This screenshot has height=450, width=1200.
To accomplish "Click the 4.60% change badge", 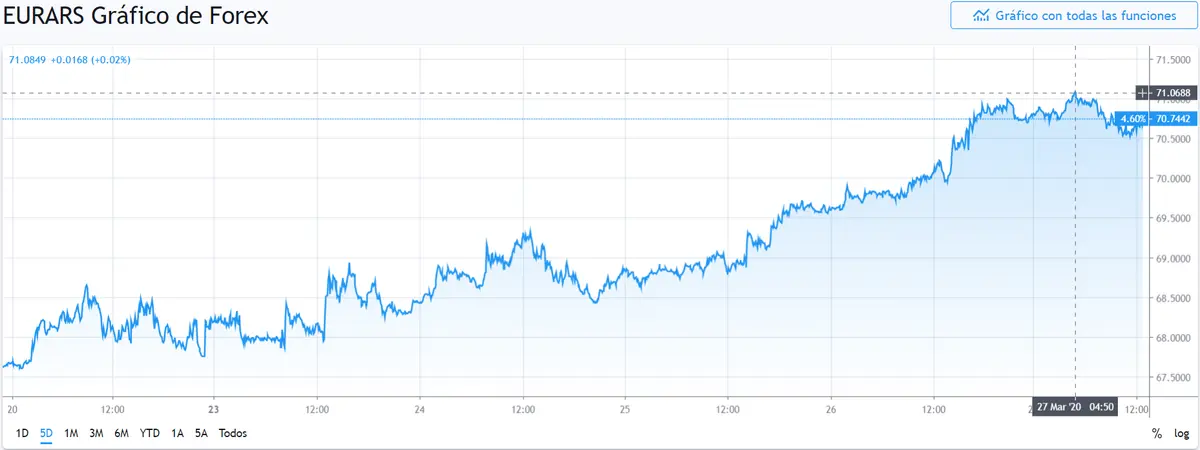I will [1134, 119].
